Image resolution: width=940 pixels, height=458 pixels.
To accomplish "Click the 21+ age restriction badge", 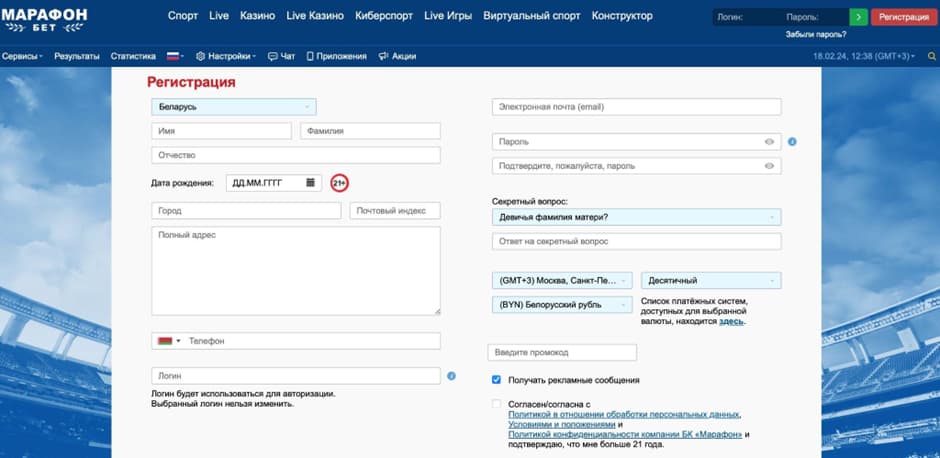I will click(x=340, y=183).
